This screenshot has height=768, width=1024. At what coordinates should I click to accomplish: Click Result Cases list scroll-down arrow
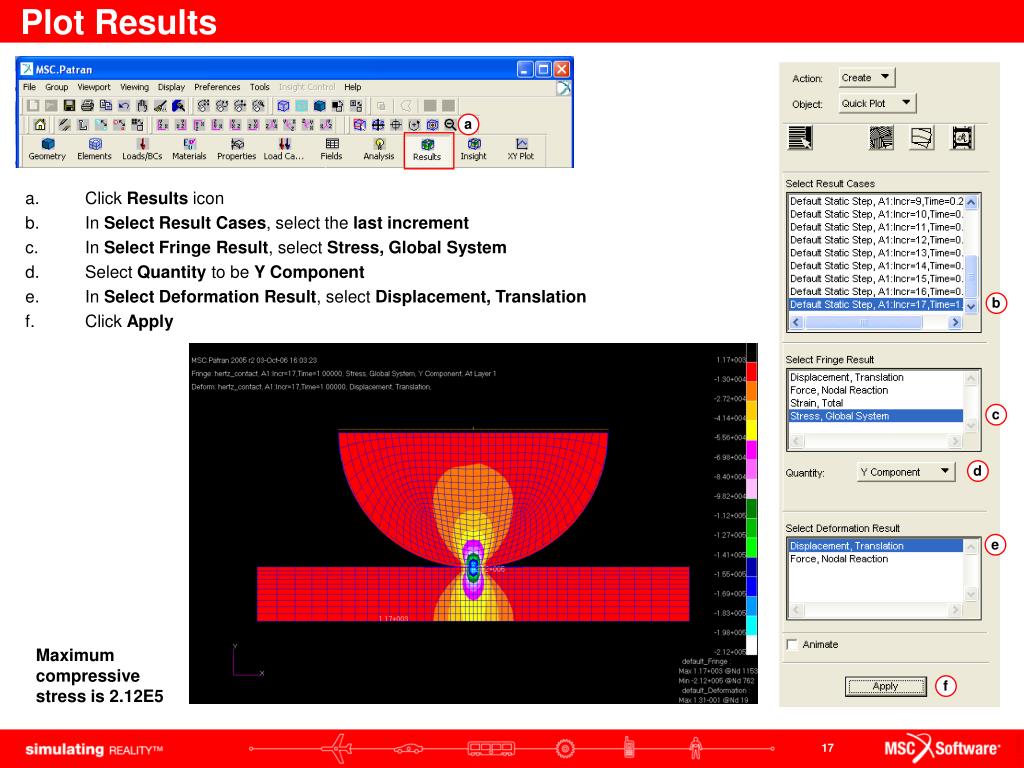pyautogui.click(x=971, y=306)
